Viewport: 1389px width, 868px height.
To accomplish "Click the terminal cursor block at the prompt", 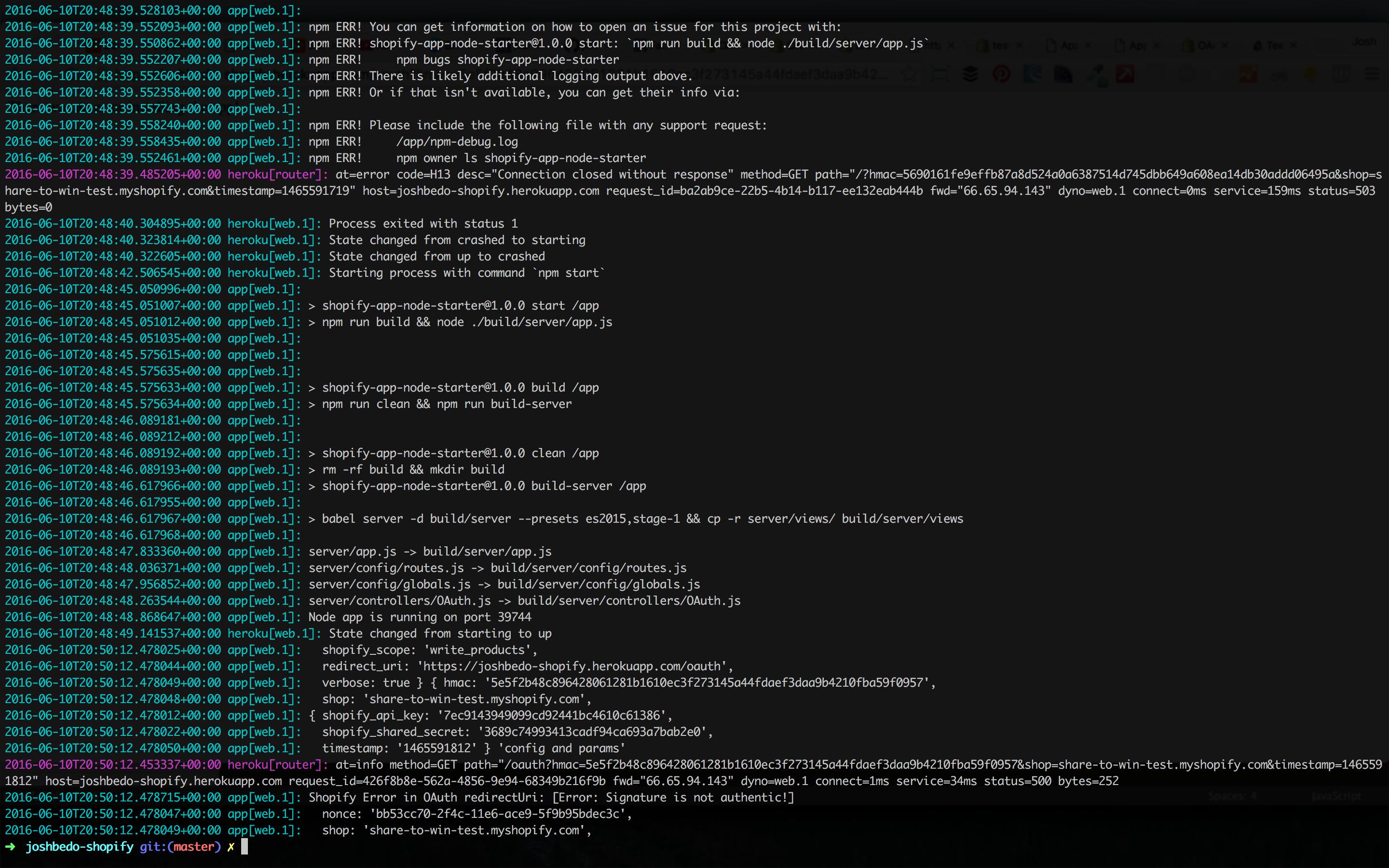I will tap(244, 847).
